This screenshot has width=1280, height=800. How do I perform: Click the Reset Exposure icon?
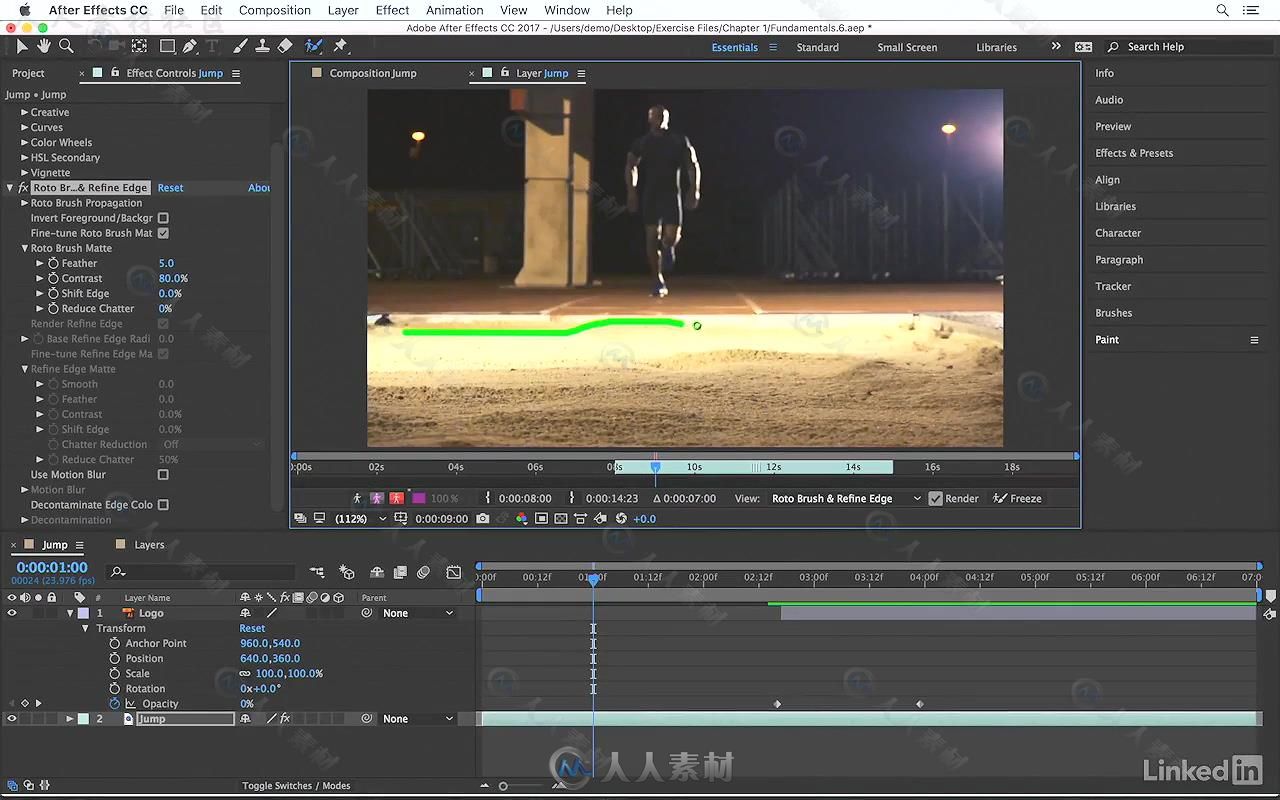(x=621, y=518)
